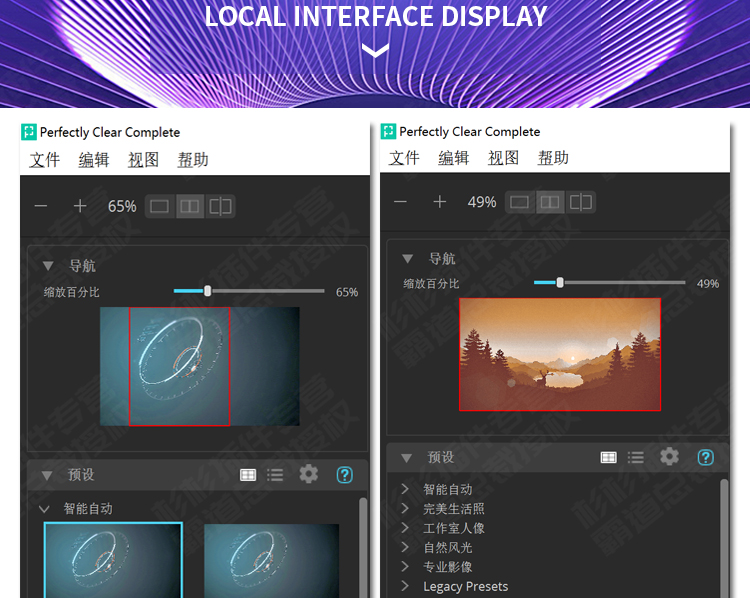Screen dimensions: 750x598
Task: Expand 完美生活照 preset group
Action: pyautogui.click(x=405, y=508)
